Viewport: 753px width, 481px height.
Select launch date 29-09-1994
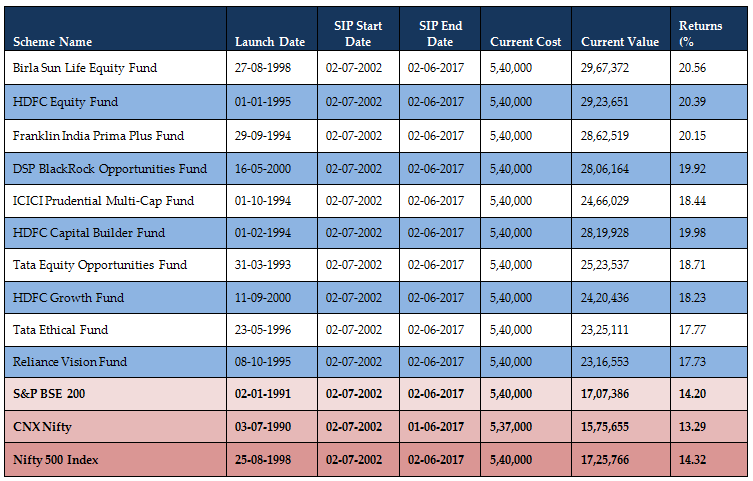263,136
